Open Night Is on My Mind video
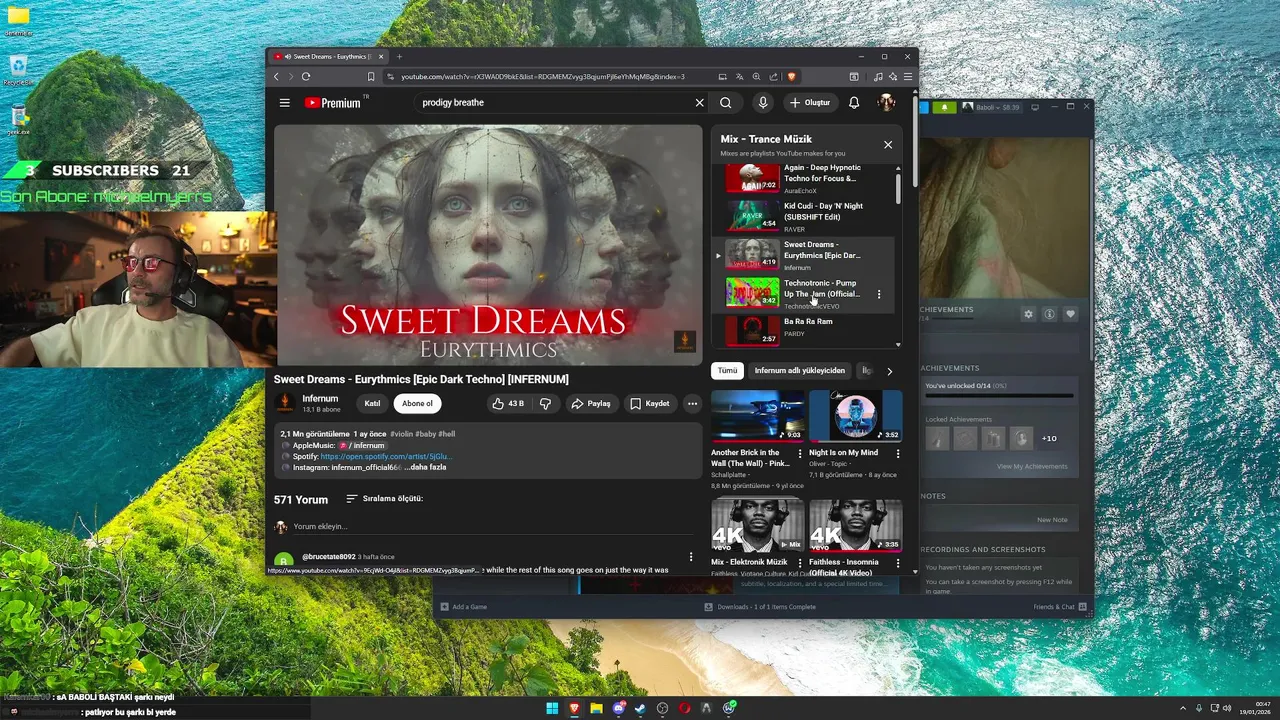1280x720 pixels. pos(855,416)
